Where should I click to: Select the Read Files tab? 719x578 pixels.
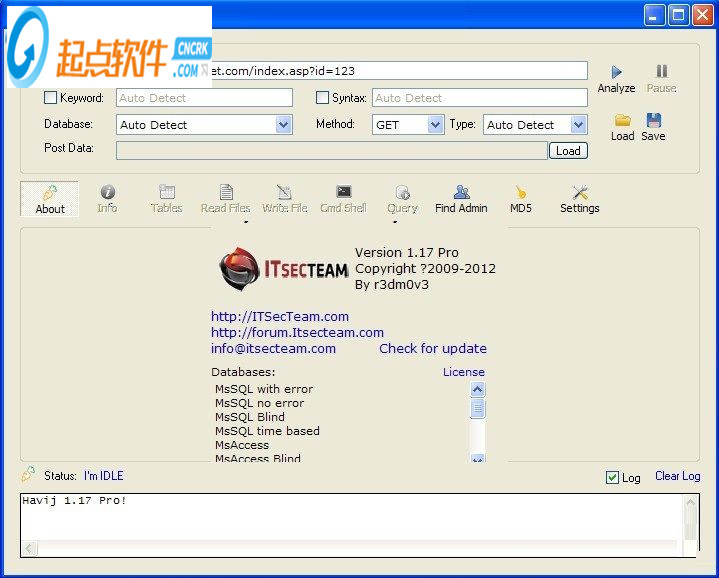(226, 199)
